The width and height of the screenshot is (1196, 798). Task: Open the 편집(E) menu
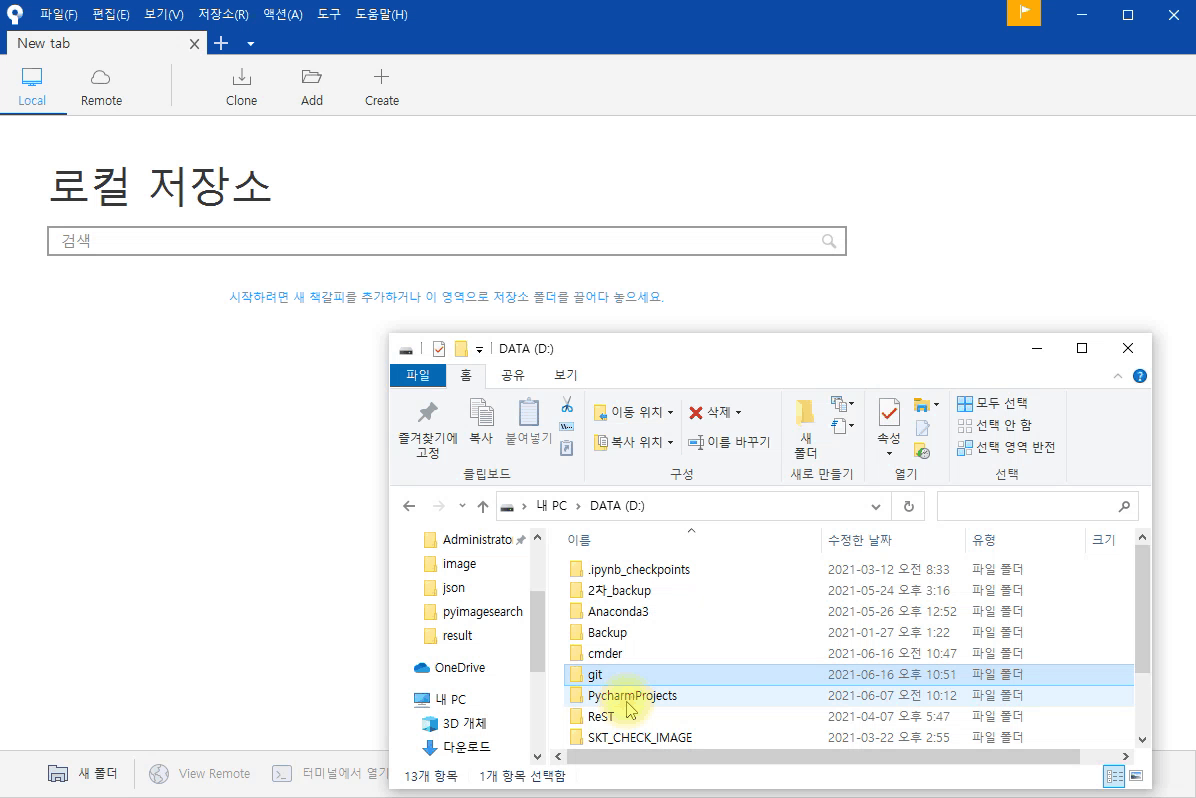click(111, 14)
